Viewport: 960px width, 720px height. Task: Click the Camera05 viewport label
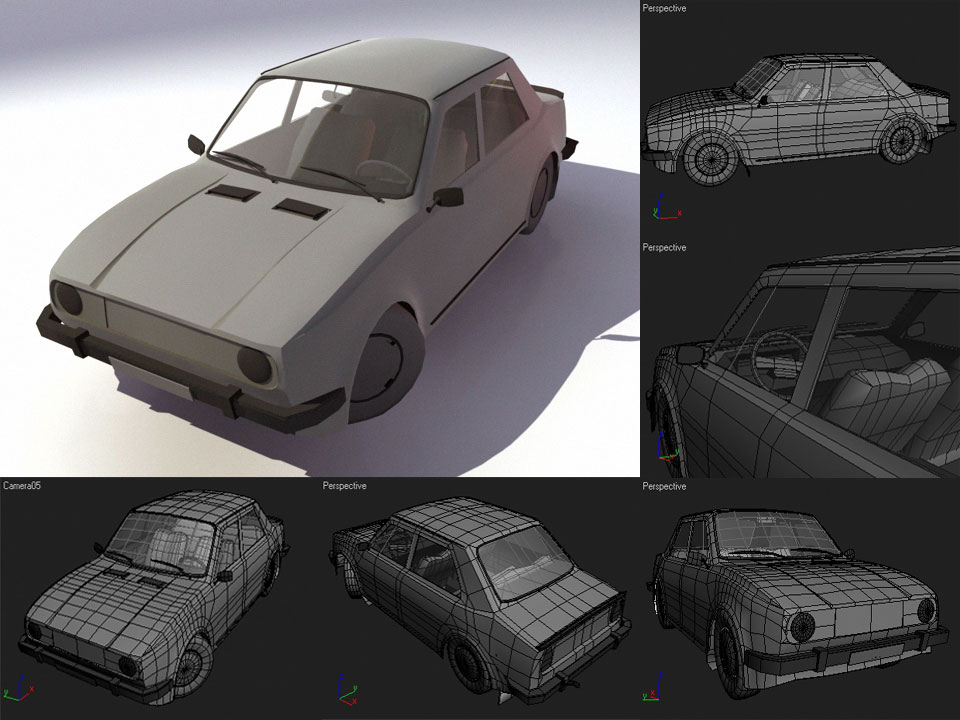pyautogui.click(x=22, y=486)
